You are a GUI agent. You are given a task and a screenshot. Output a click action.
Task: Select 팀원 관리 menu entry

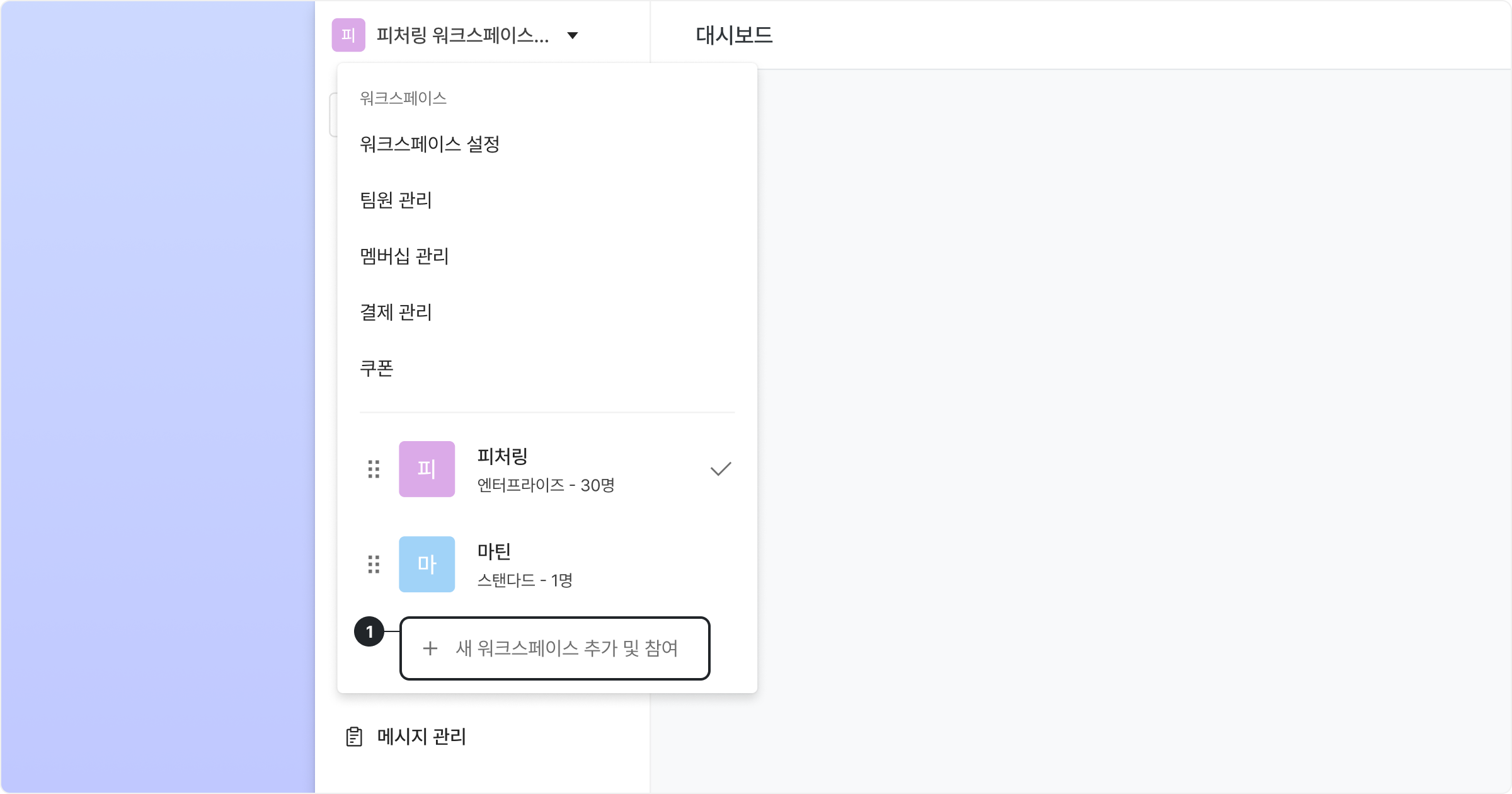396,200
